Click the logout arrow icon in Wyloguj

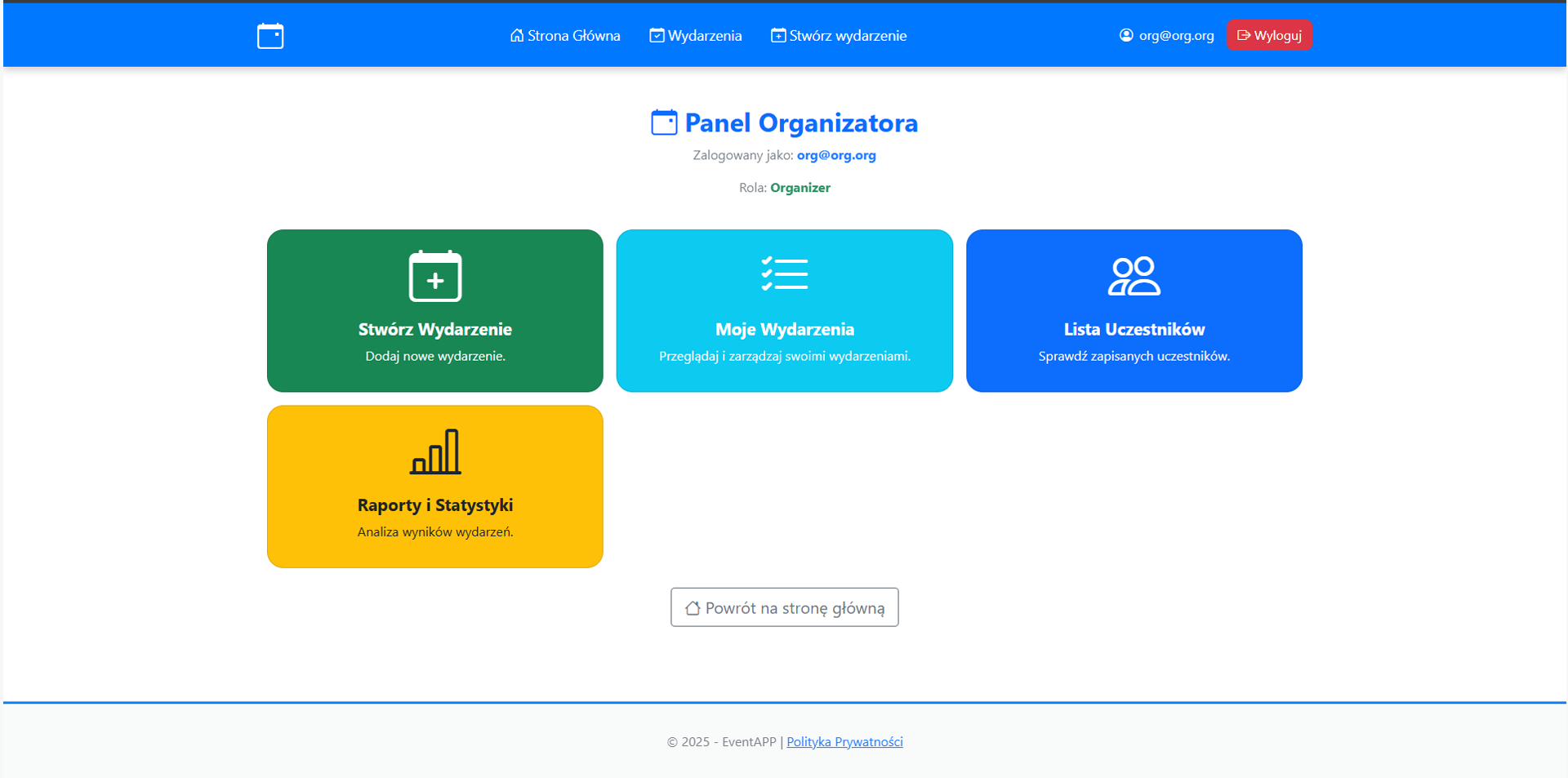1244,35
